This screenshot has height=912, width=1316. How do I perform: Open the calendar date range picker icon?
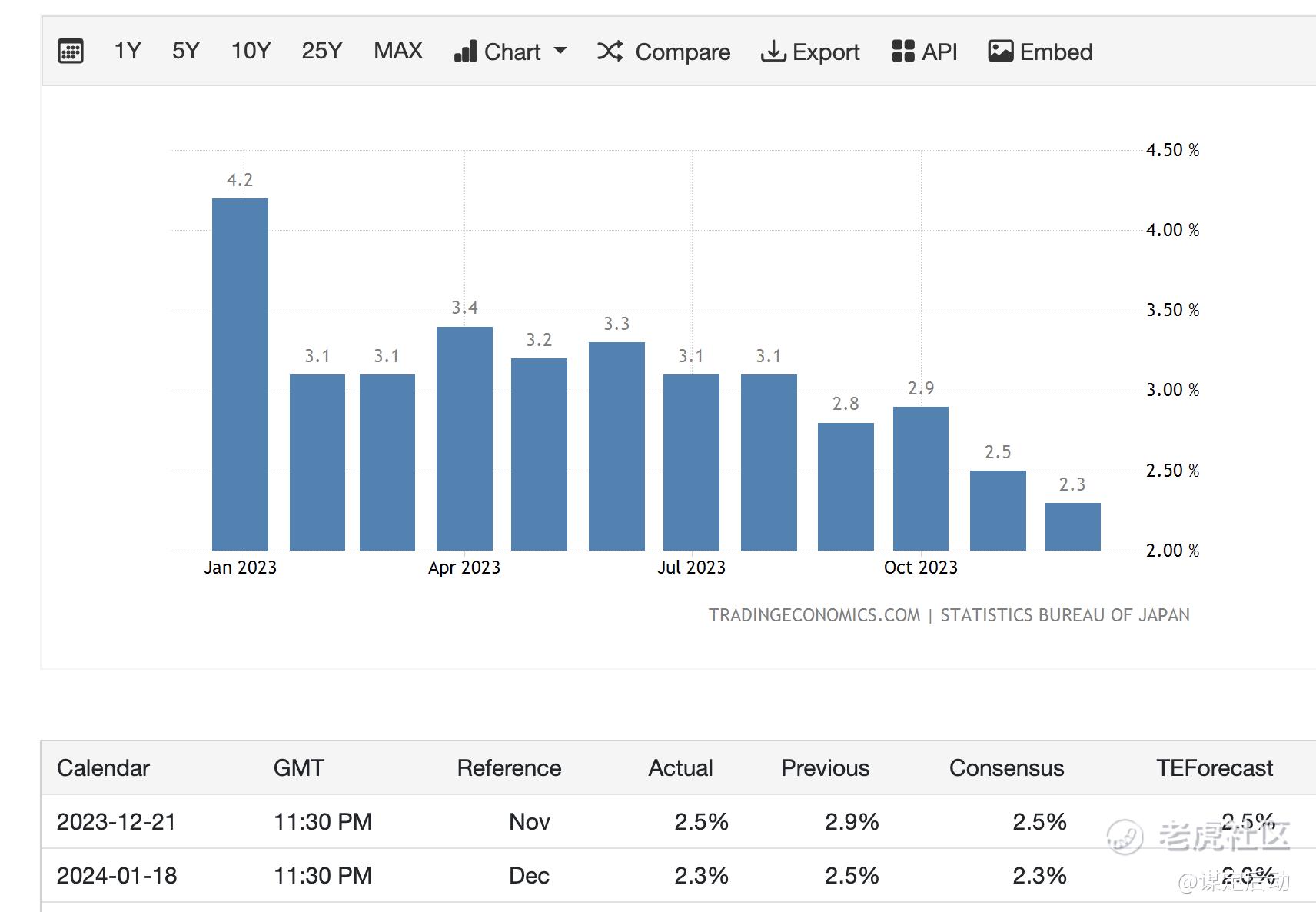click(71, 52)
